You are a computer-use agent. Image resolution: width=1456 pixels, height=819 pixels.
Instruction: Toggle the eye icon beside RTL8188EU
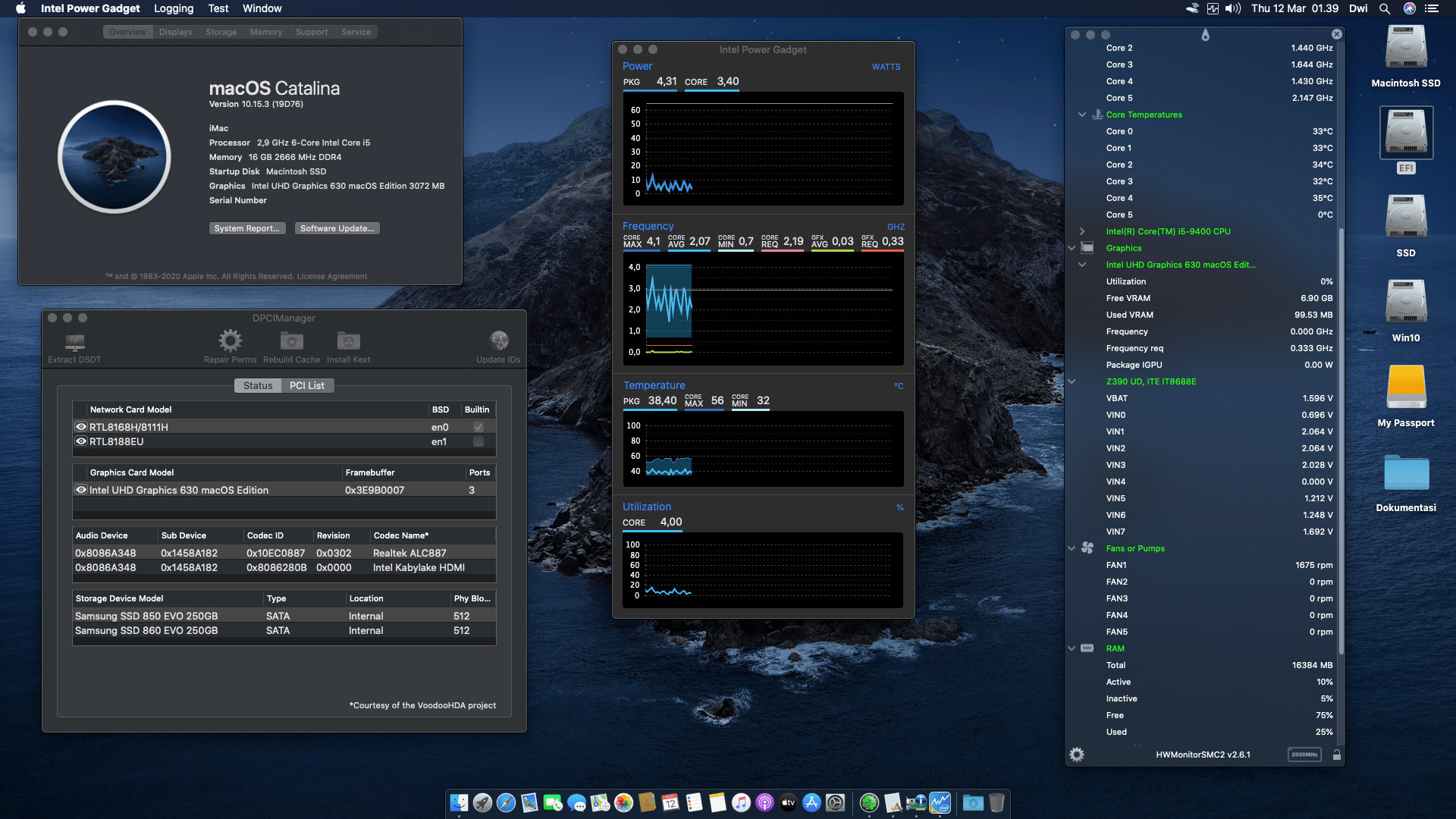point(81,441)
